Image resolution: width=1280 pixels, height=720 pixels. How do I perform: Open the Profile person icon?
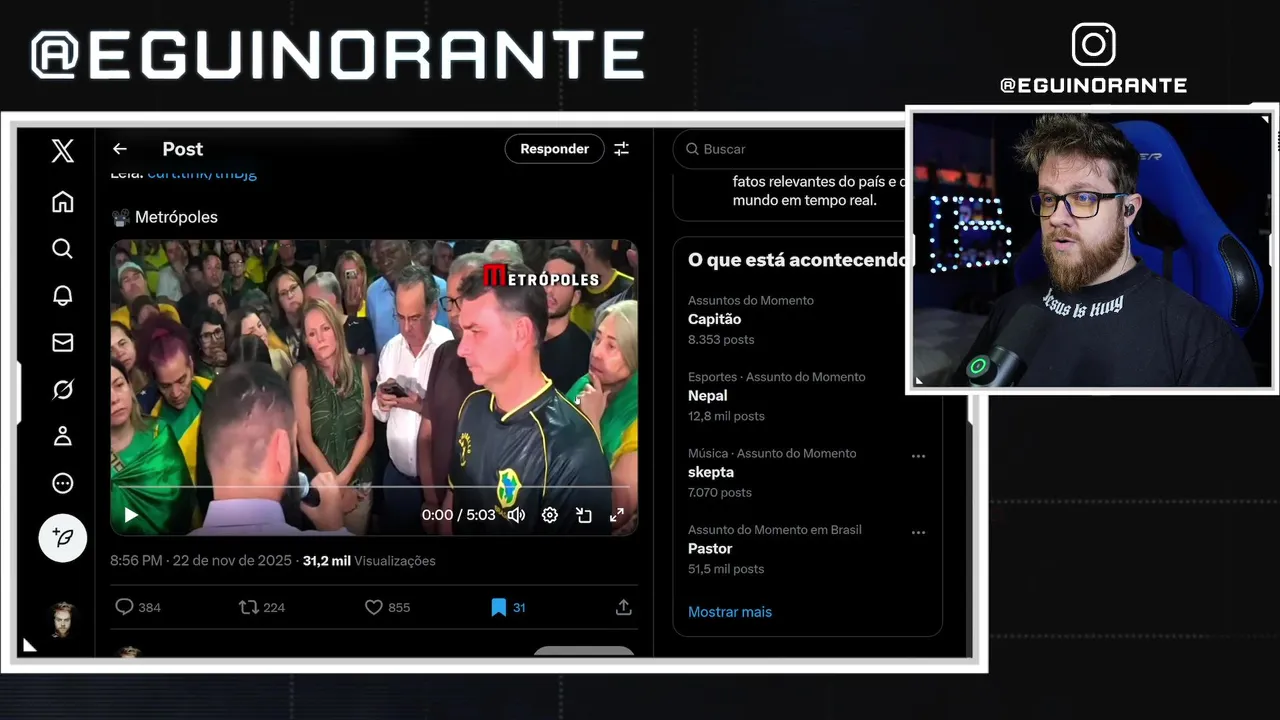pos(62,436)
